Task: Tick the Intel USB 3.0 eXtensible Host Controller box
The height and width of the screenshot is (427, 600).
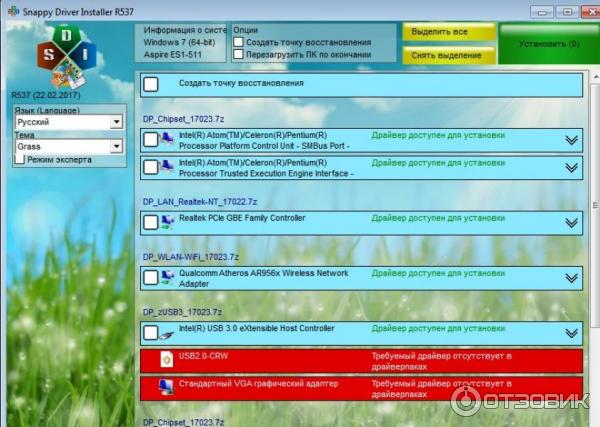Action: (151, 333)
